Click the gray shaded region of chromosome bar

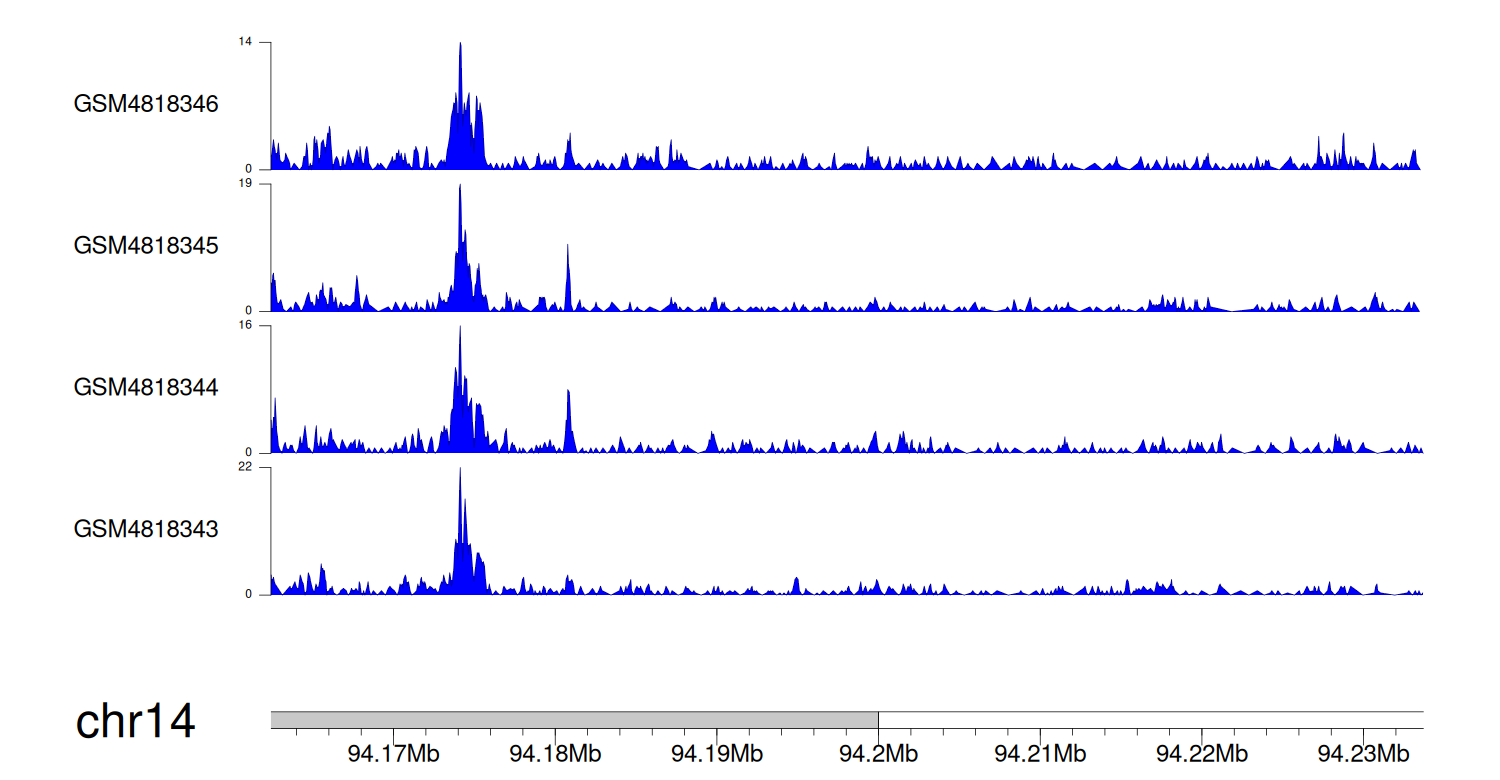tap(574, 720)
